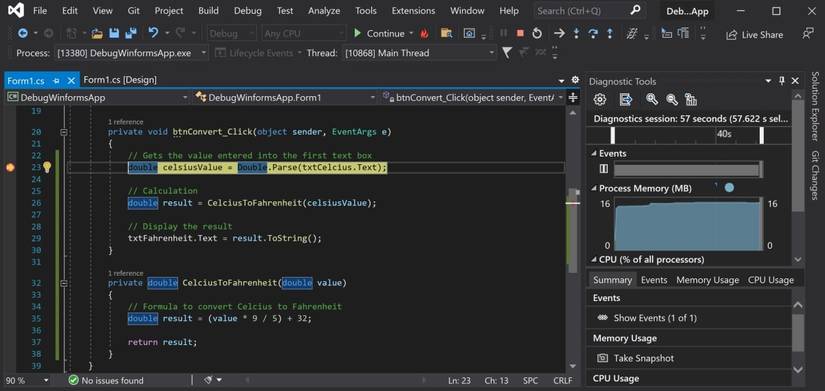Image resolution: width=825 pixels, height=391 pixels.
Task: Click the Step Into icon
Action: 576,34
